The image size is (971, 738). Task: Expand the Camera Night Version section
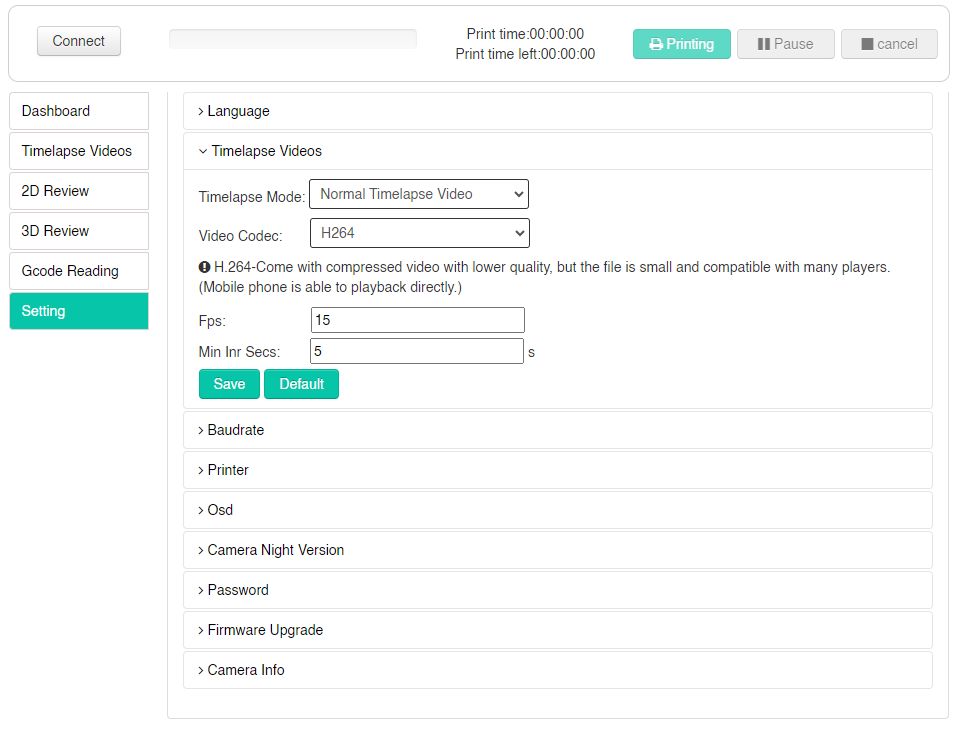[x=275, y=550]
